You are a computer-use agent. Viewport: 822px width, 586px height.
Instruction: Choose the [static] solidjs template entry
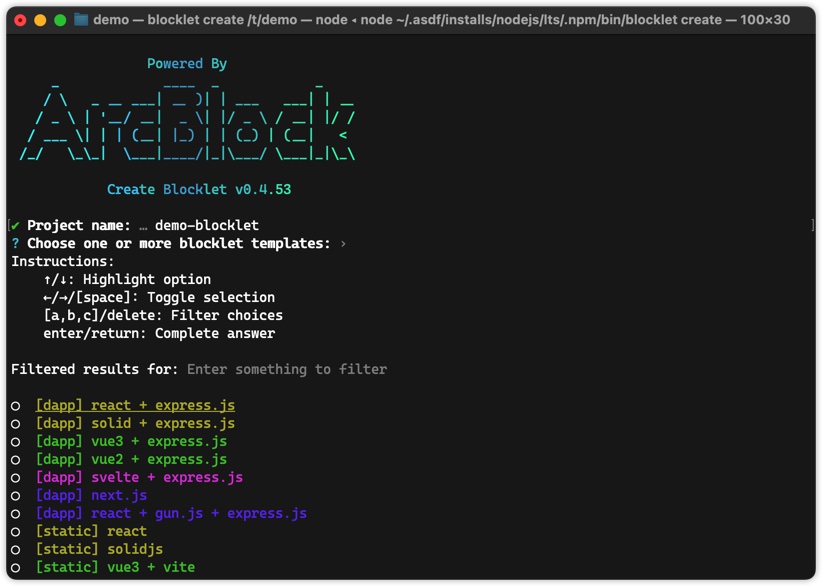99,549
